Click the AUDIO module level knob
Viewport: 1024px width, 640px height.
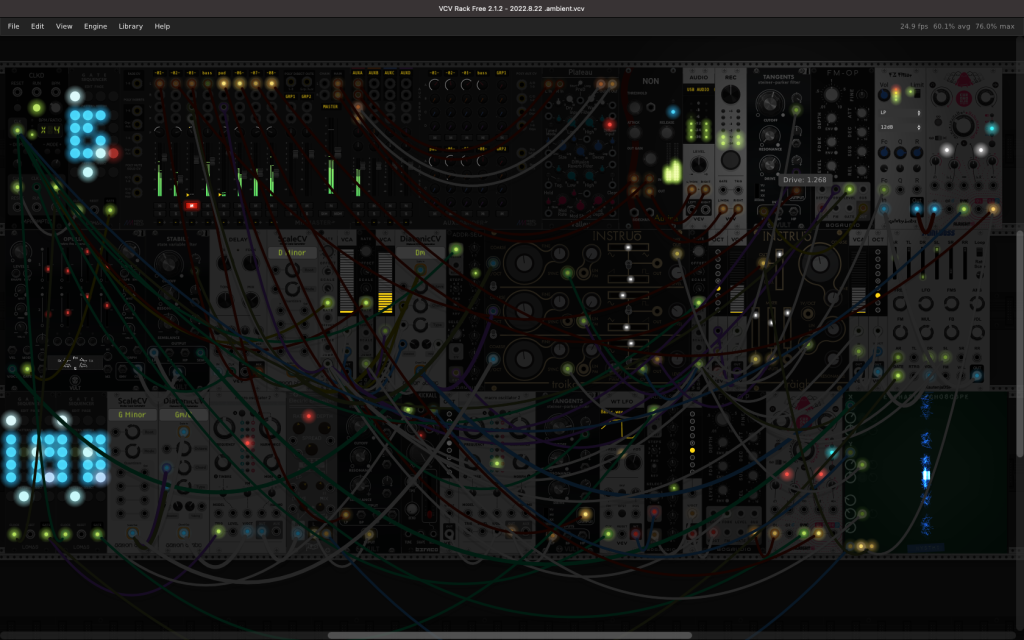tap(698, 163)
